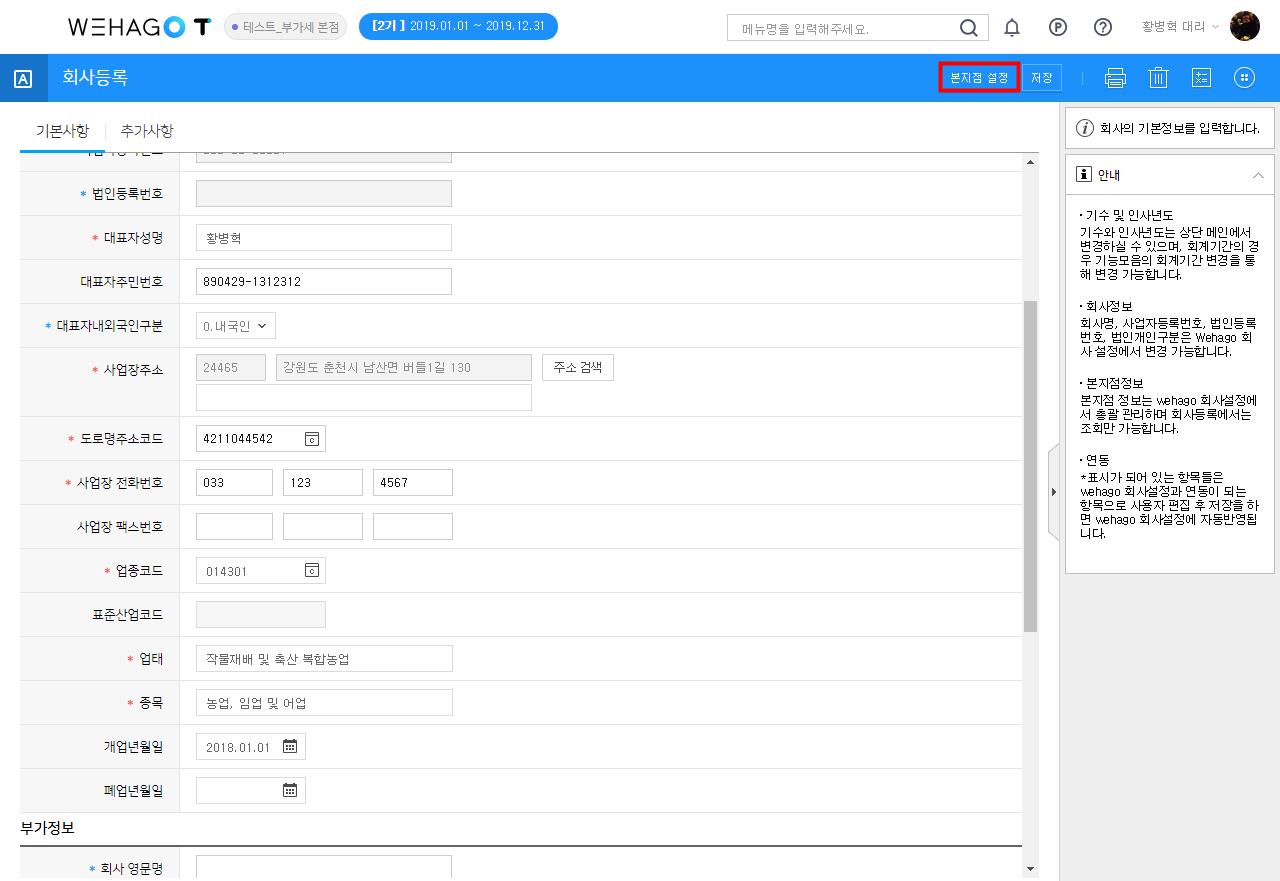
Task: Open the 개업년월일 calendar picker
Action: click(x=290, y=746)
